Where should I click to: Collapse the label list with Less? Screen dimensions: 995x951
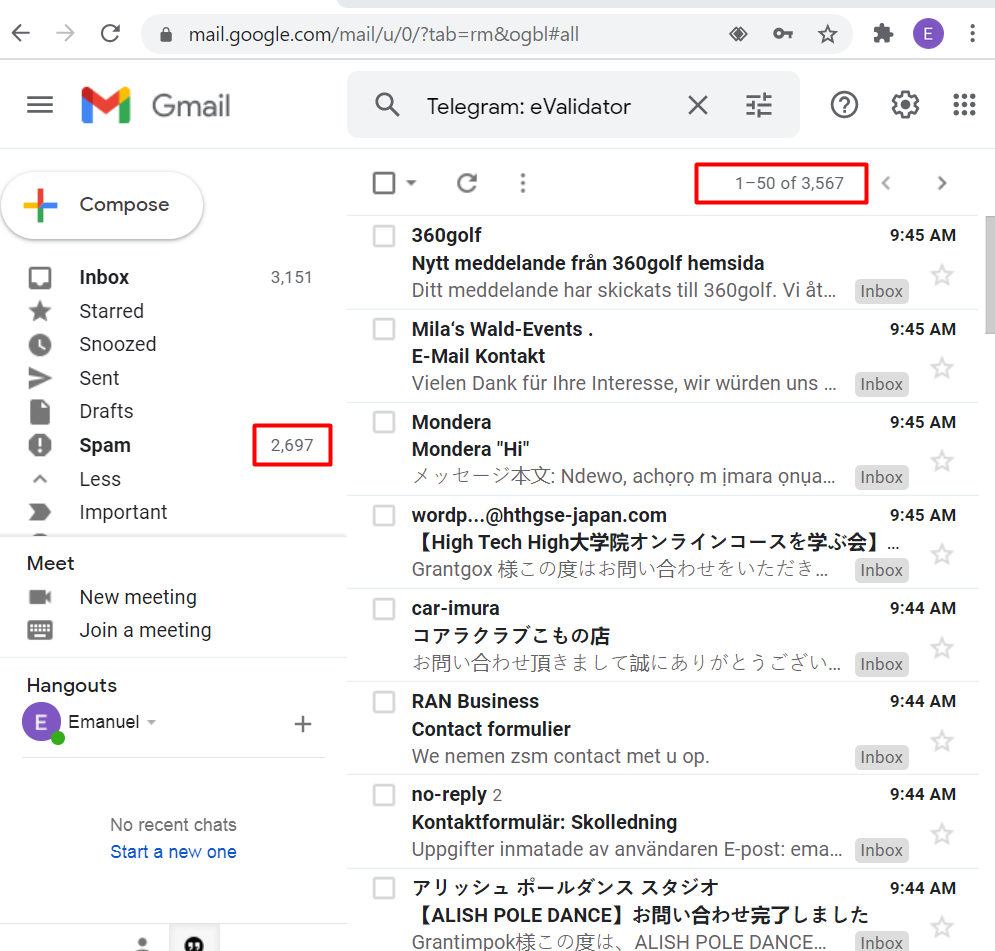click(x=99, y=479)
